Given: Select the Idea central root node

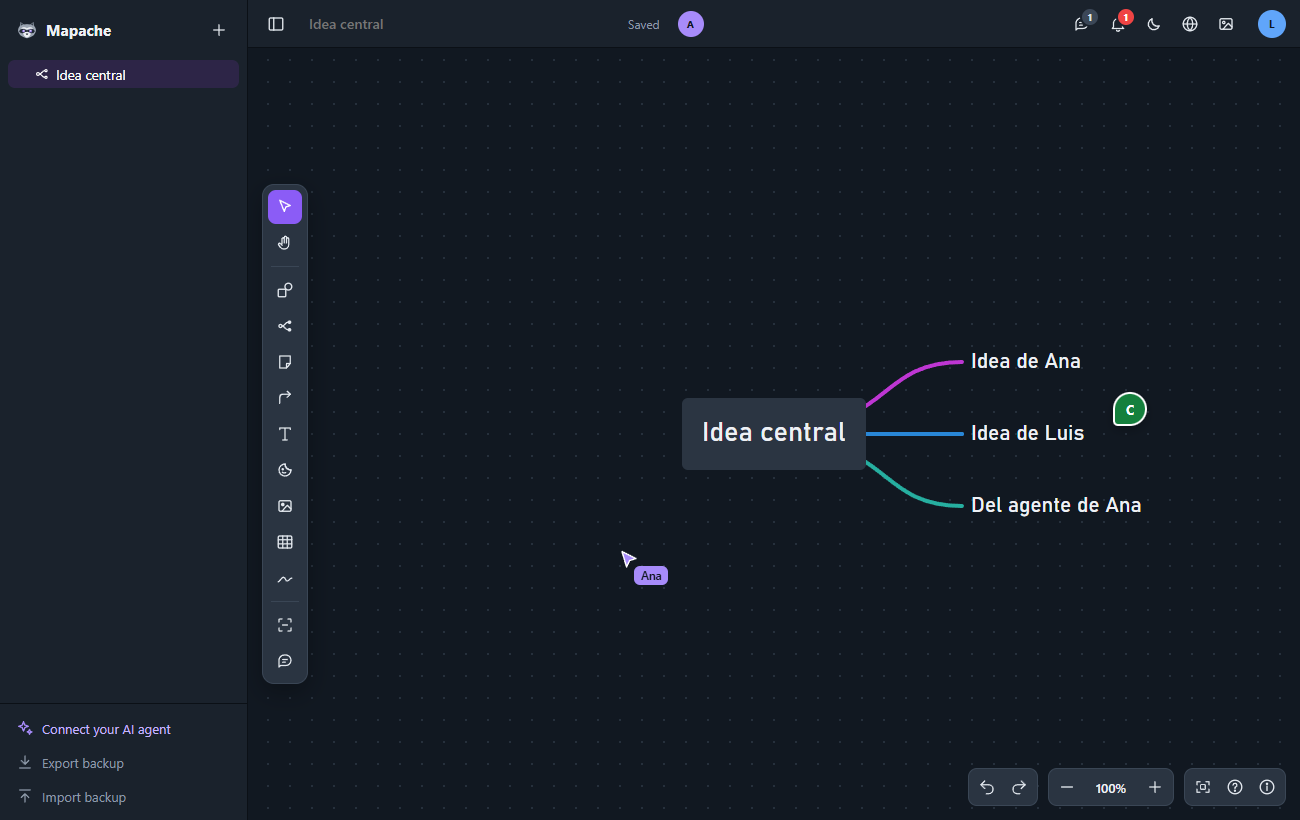Looking at the screenshot, I should pyautogui.click(x=774, y=433).
